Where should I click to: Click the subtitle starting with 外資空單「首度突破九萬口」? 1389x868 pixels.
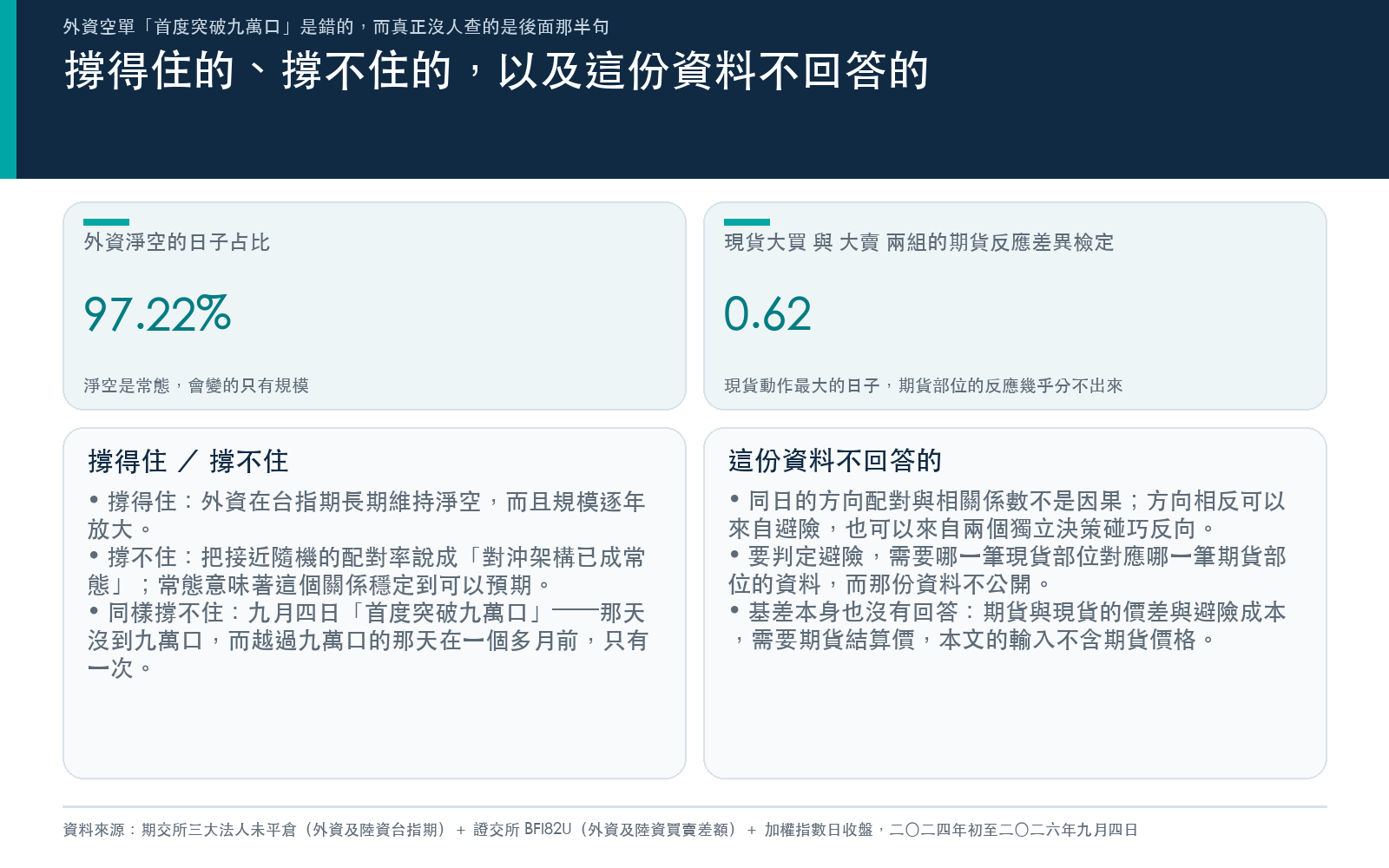pos(336,27)
